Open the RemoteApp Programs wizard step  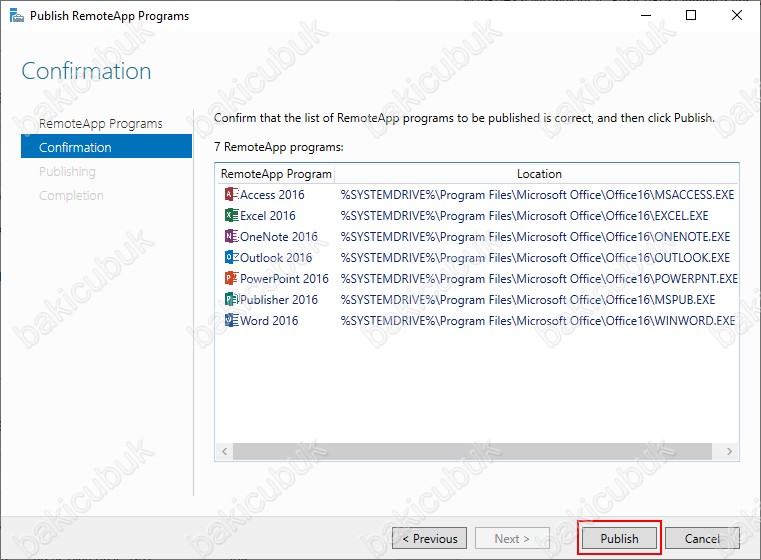(x=100, y=124)
